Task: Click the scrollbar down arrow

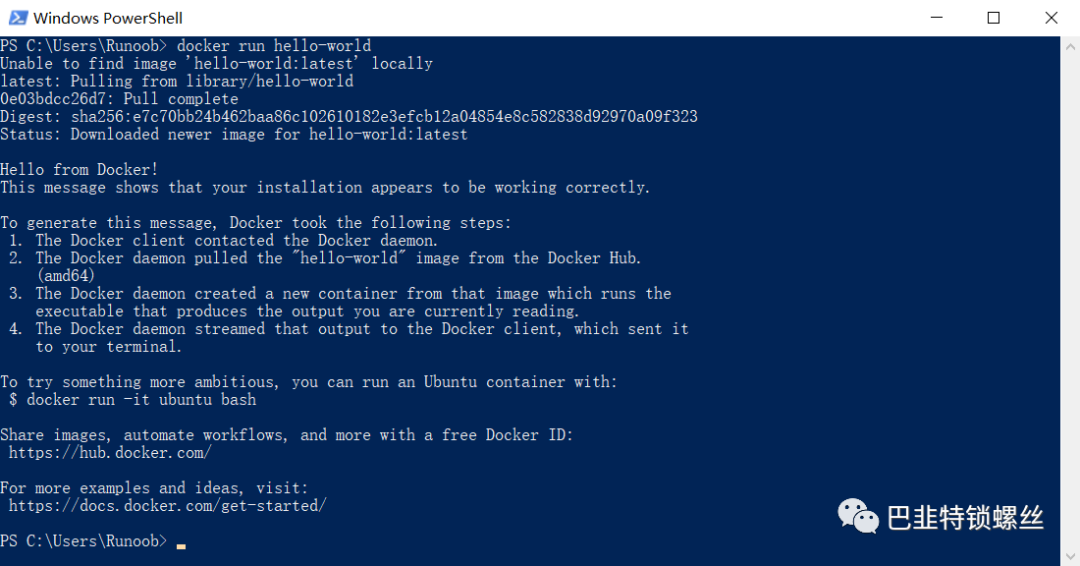Action: click(1070, 555)
